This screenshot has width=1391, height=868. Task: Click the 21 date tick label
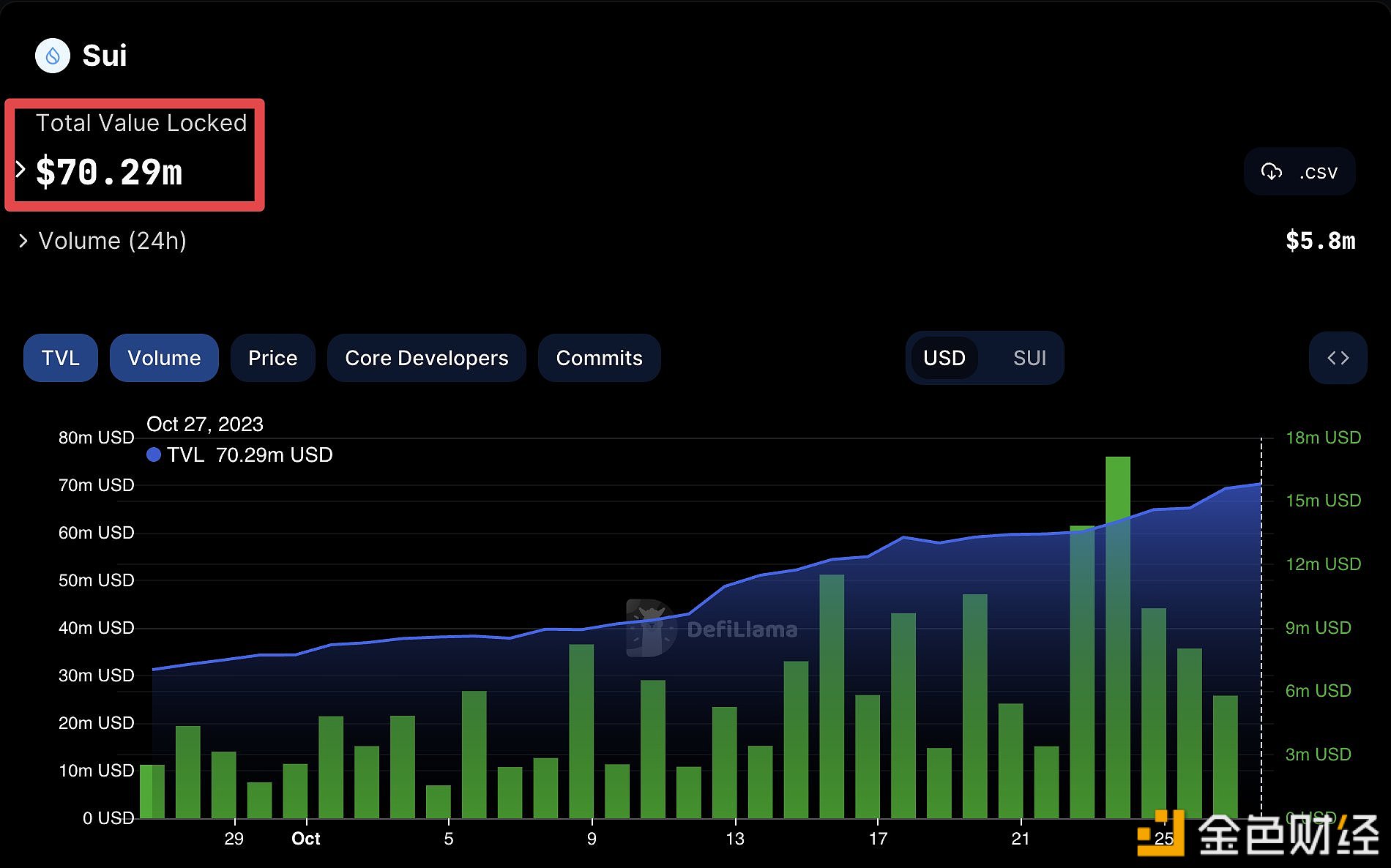pos(1020,839)
